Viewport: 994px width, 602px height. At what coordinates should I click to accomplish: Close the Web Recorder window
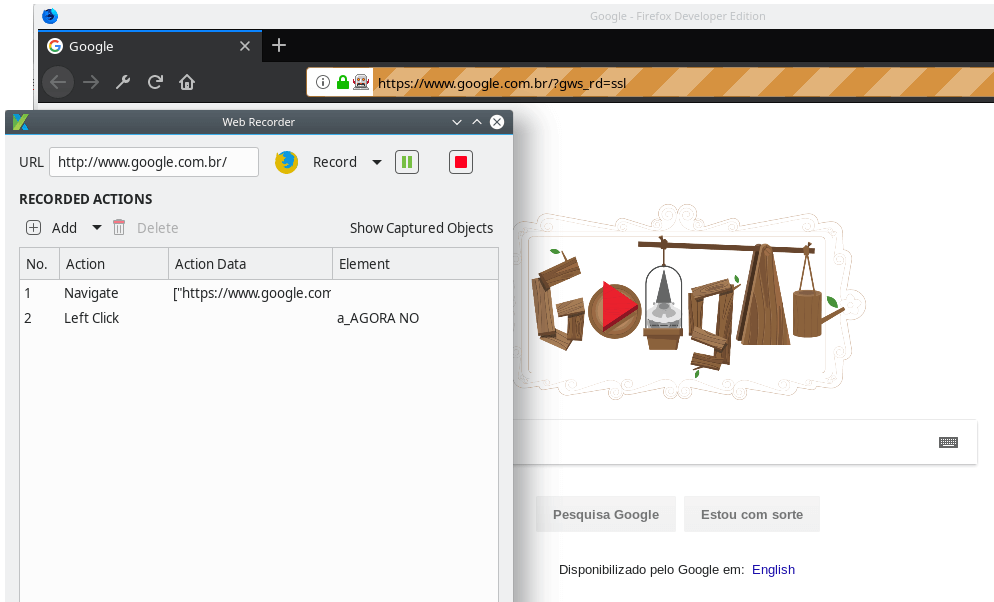click(x=497, y=122)
